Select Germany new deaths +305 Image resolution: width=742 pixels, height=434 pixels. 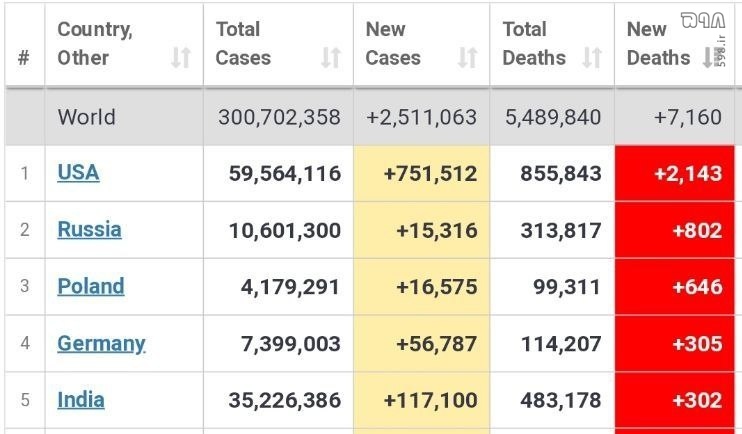[698, 344]
